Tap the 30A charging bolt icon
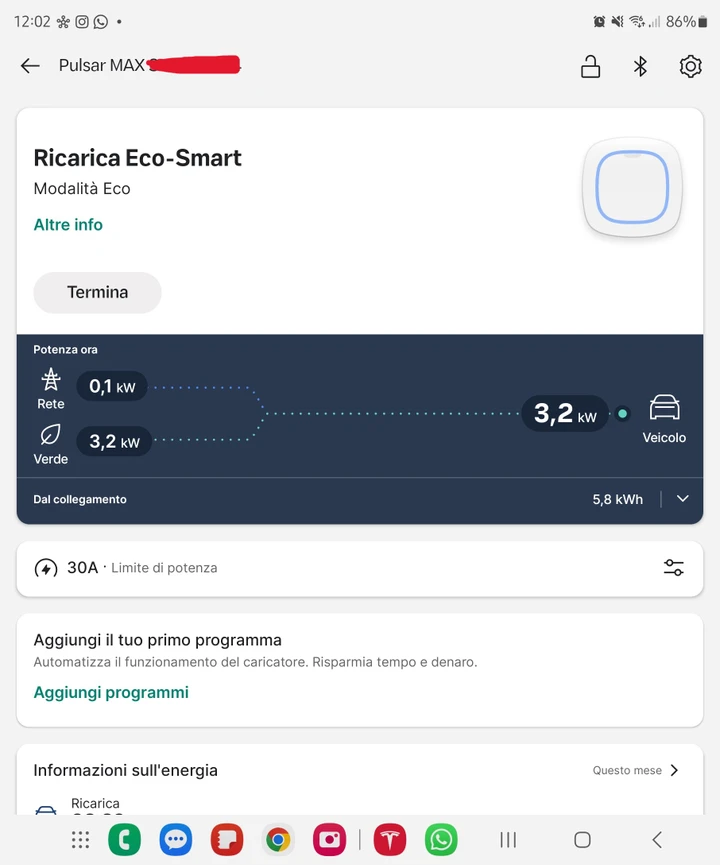 tap(46, 568)
